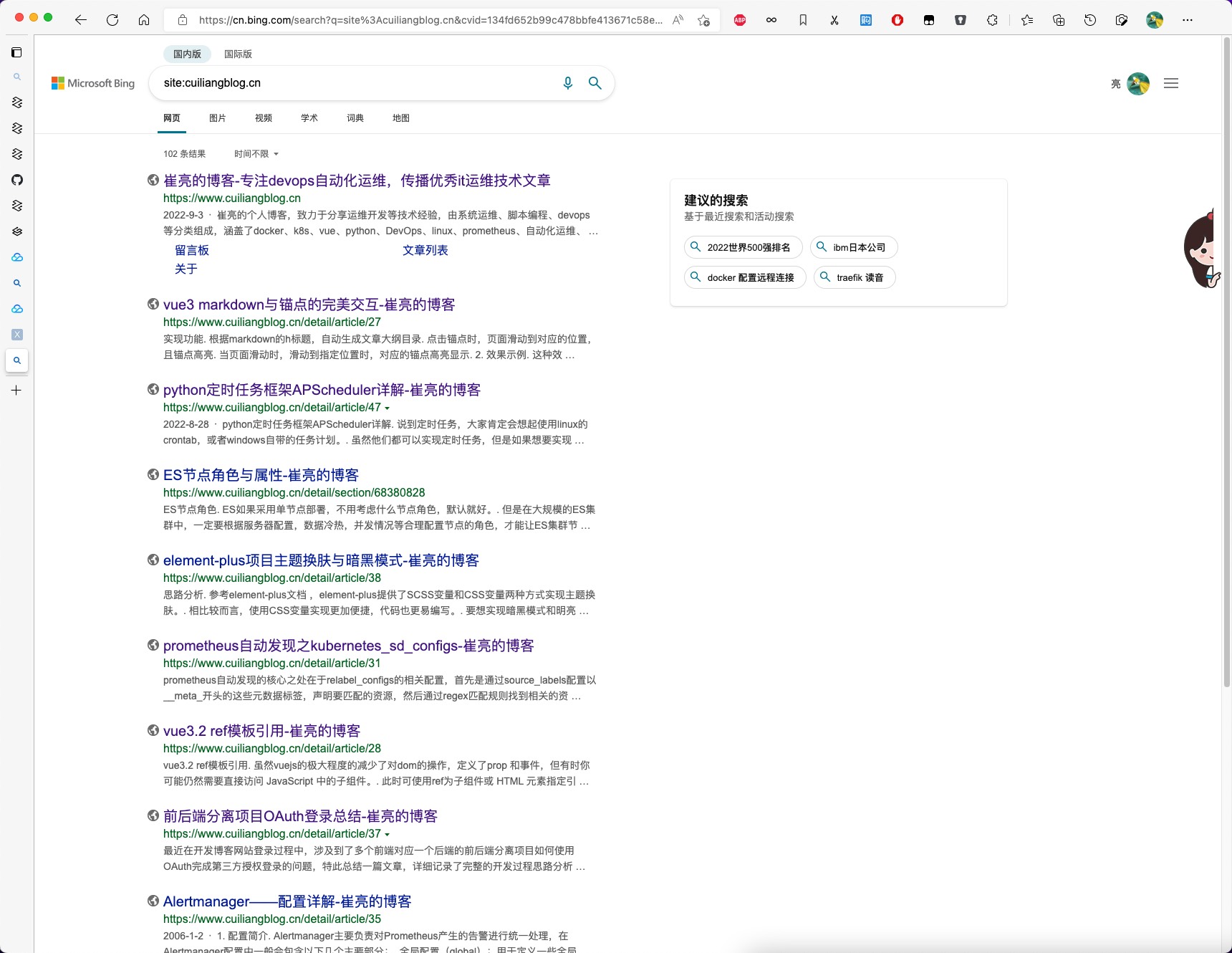Viewport: 1232px width, 953px height.
Task: Reload the page with refresh icon
Action: click(112, 20)
